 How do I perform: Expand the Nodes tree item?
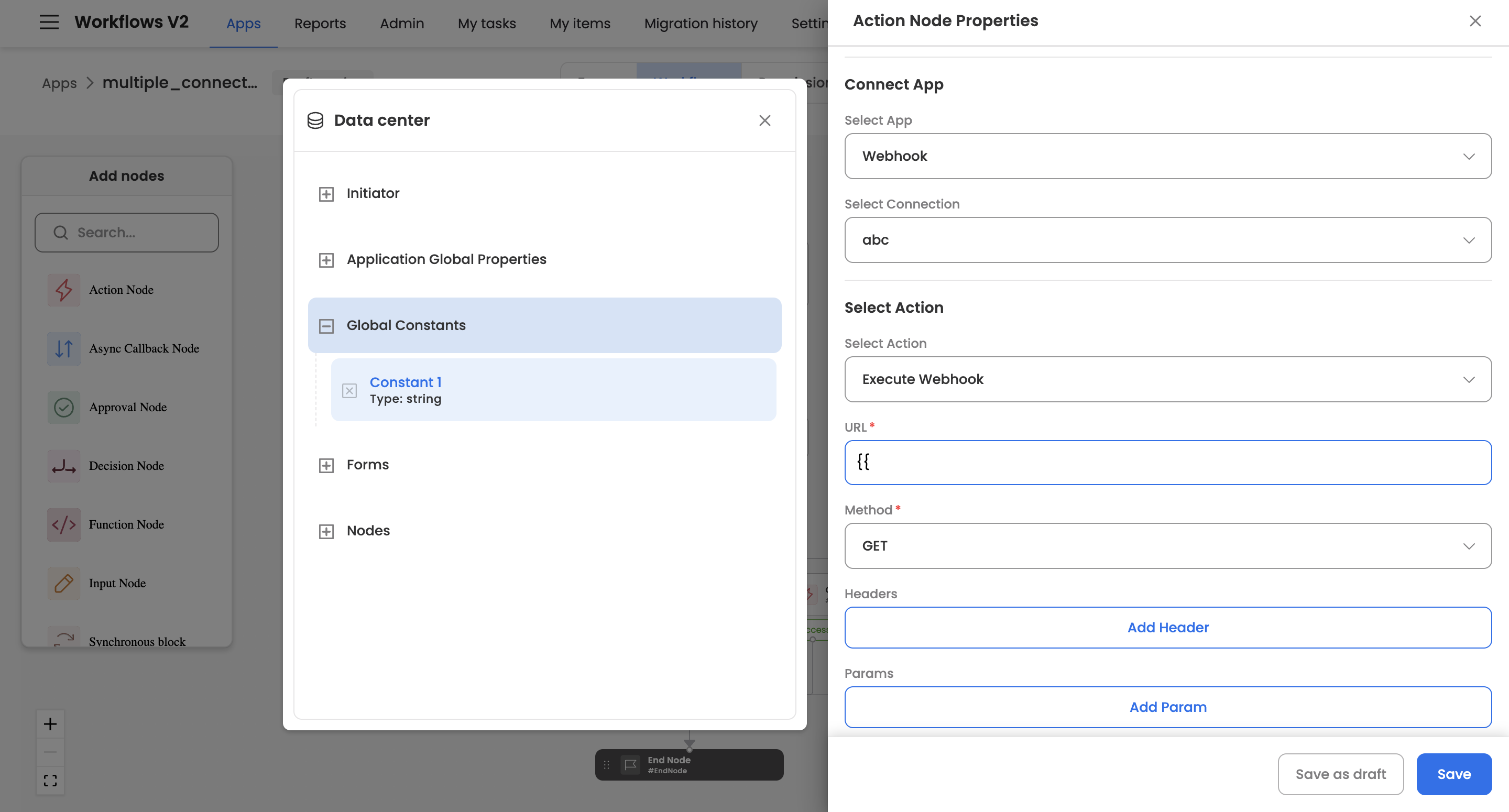pyautogui.click(x=326, y=531)
